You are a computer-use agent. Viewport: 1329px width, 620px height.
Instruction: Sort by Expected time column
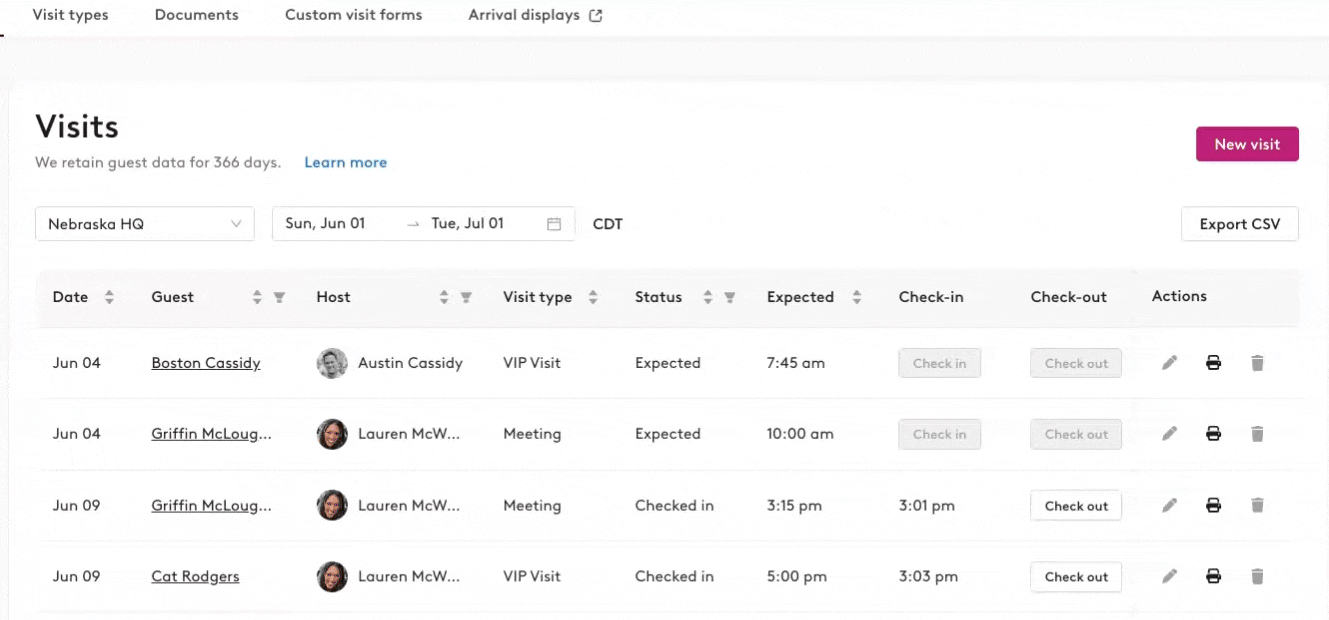[857, 297]
